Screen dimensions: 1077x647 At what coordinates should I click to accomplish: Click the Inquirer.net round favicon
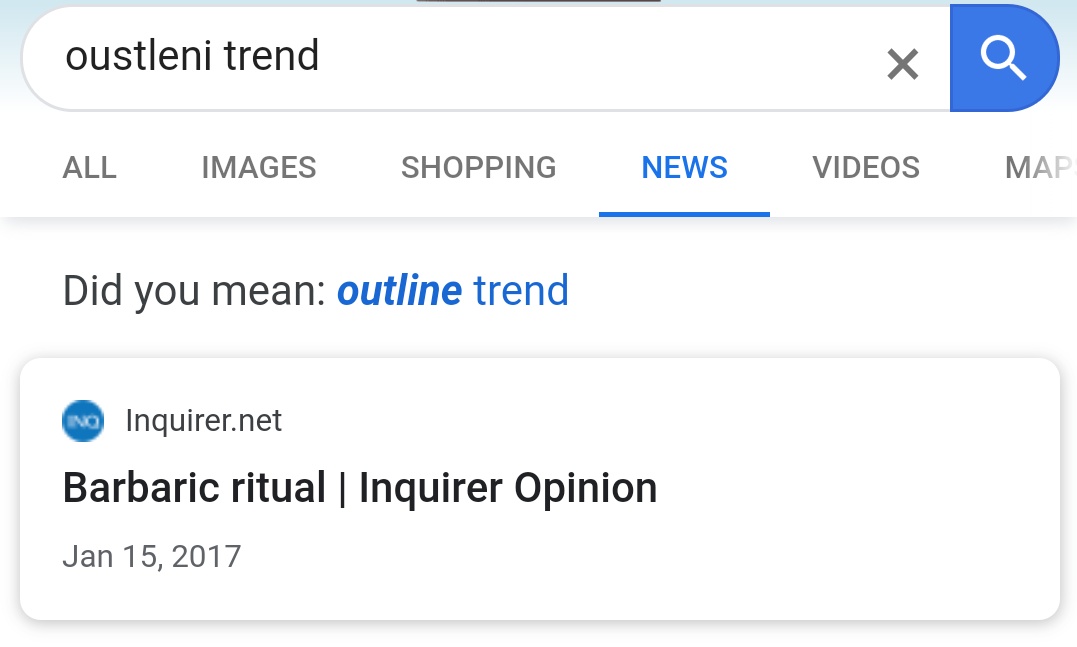click(82, 421)
